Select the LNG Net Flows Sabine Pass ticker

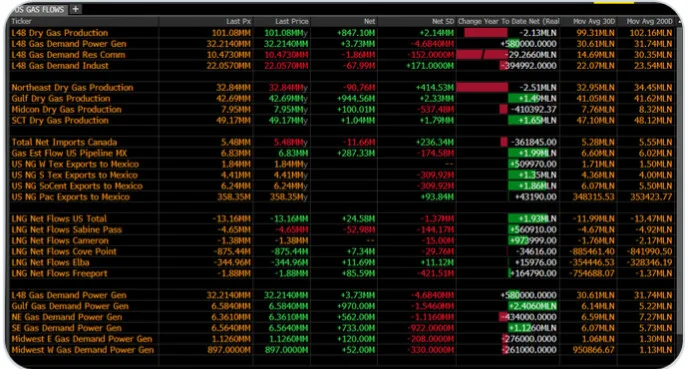point(66,230)
